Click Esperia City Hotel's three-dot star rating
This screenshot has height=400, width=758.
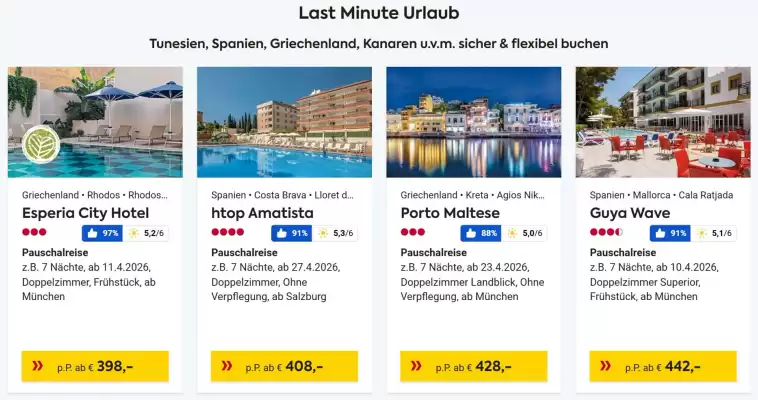(34, 233)
